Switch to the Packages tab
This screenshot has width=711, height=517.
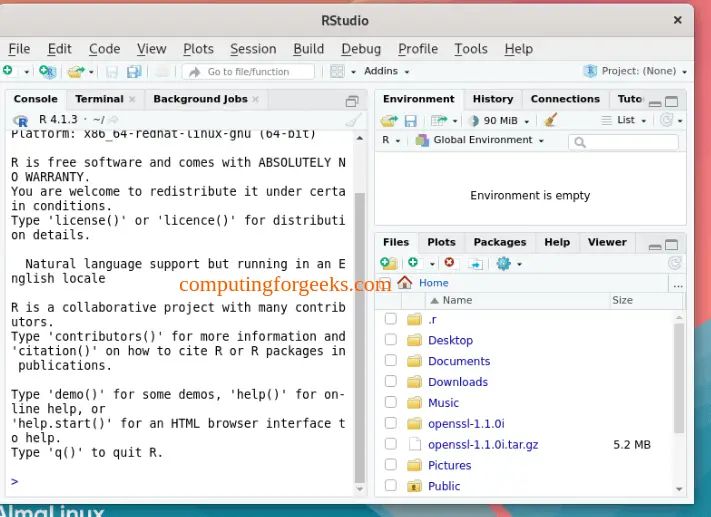[x=500, y=242]
